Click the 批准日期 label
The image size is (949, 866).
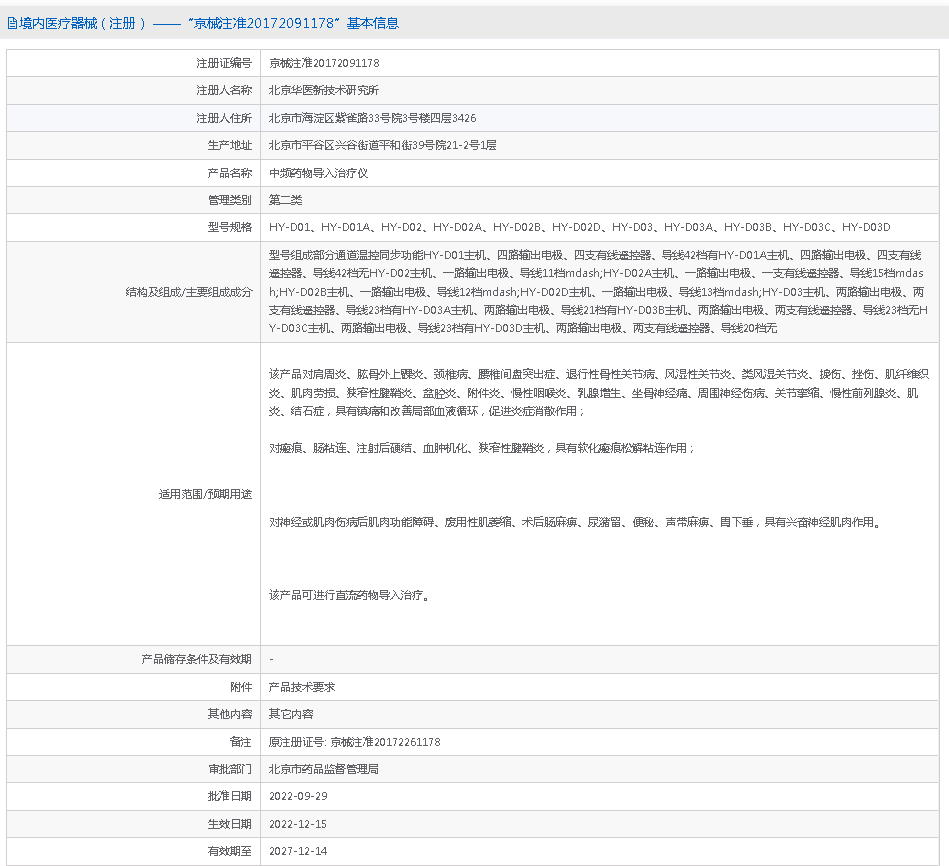click(x=229, y=796)
